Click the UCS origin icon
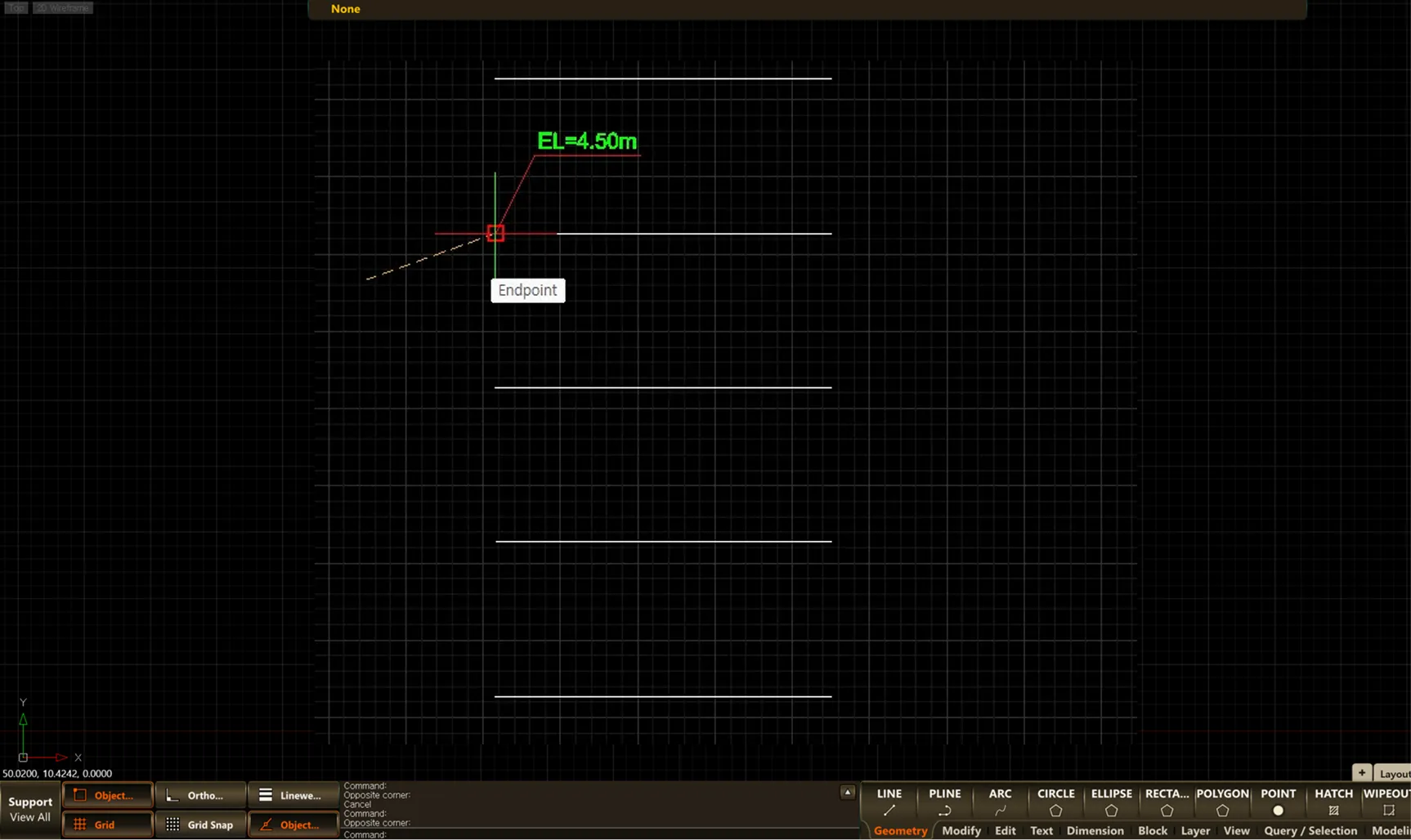This screenshot has width=1411, height=840. (23, 757)
